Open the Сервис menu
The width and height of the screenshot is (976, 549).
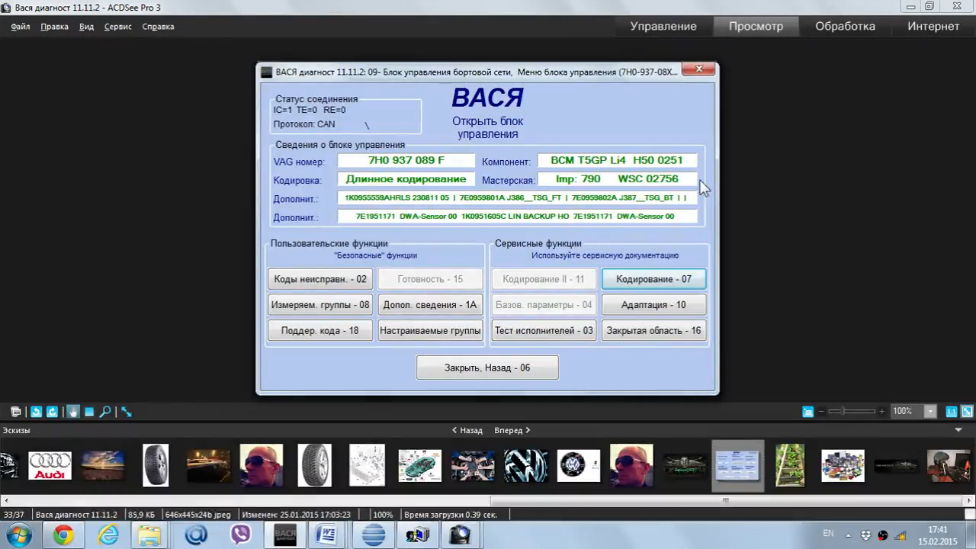tap(118, 27)
